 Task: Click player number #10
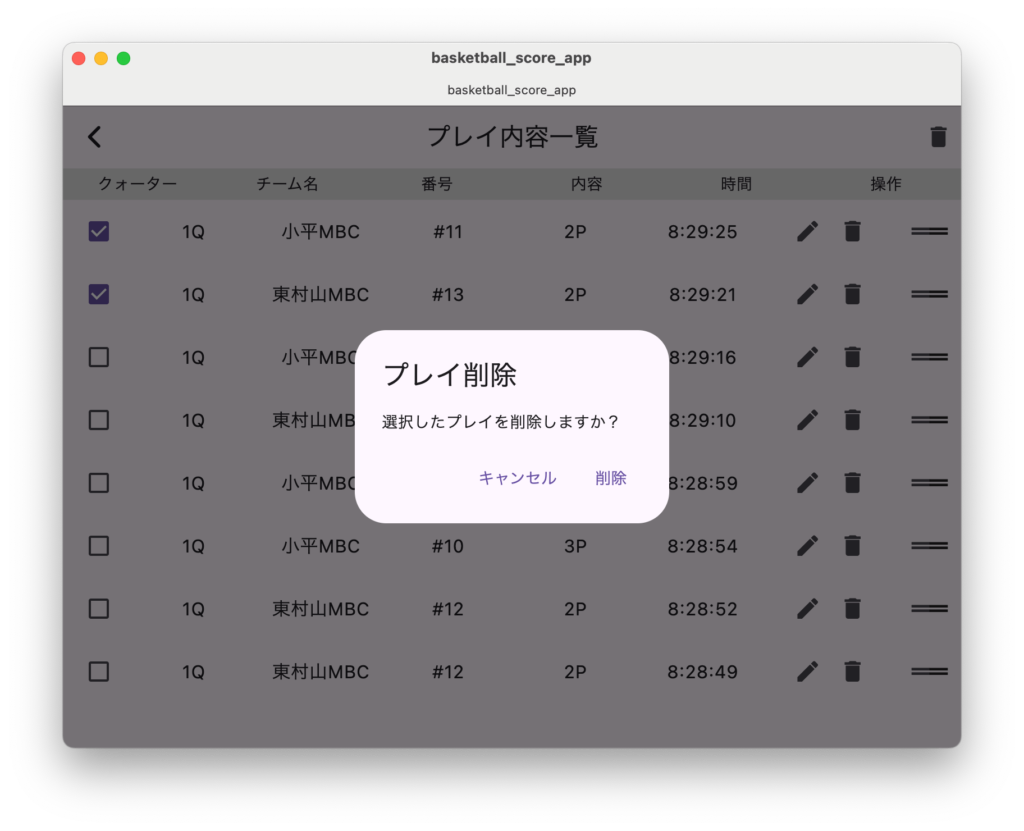[448, 546]
